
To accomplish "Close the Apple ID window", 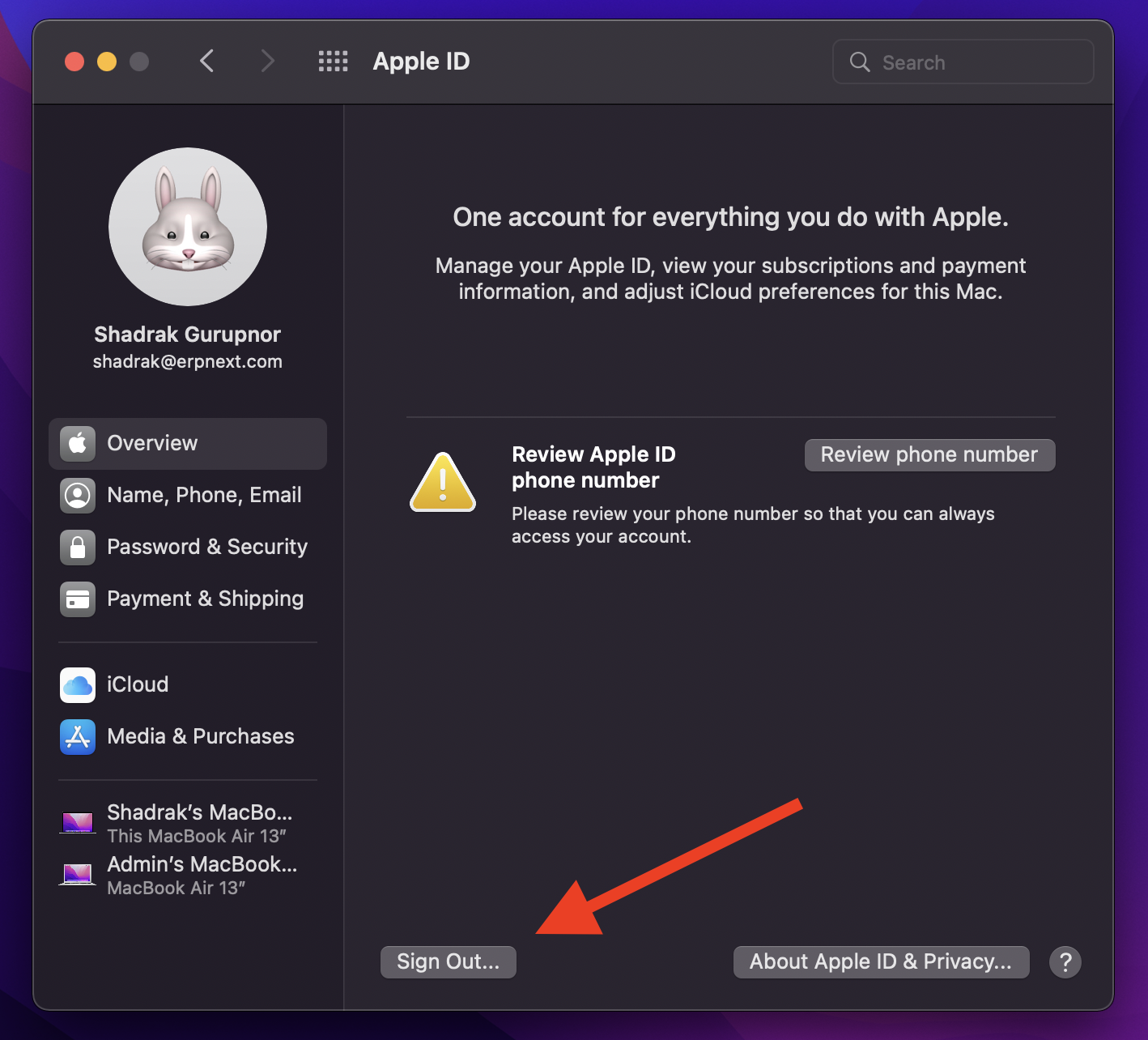I will (x=74, y=62).
